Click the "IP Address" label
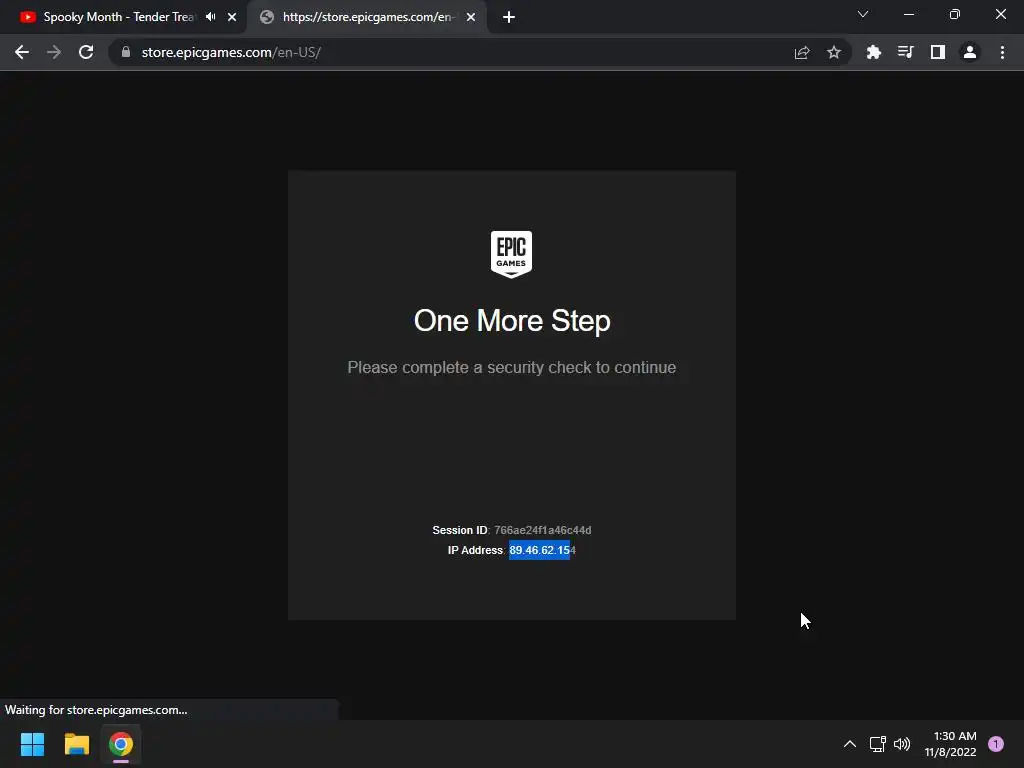Screen dimensions: 1024x768 475,550
